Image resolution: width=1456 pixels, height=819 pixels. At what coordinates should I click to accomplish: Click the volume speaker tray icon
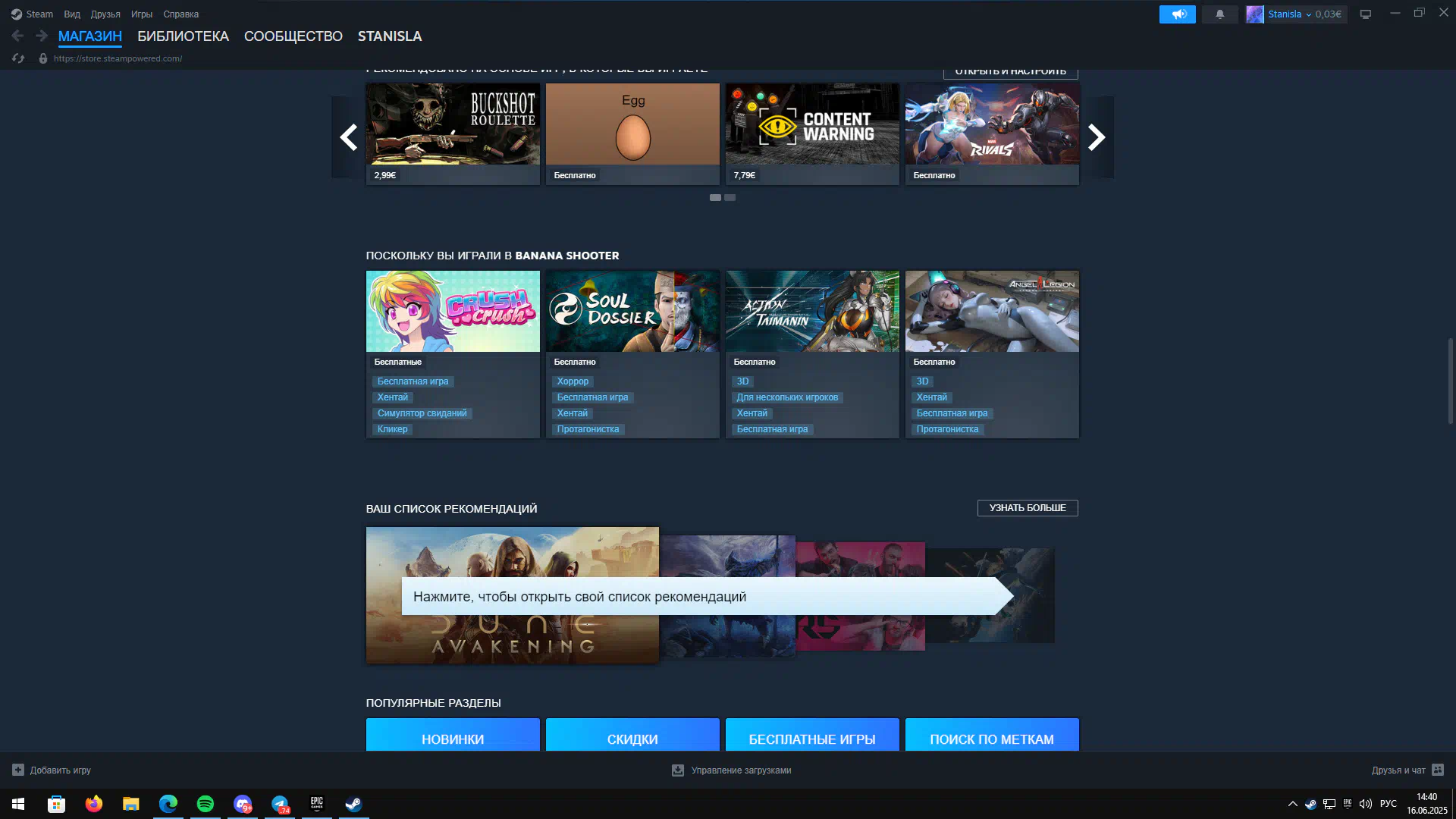click(1366, 804)
